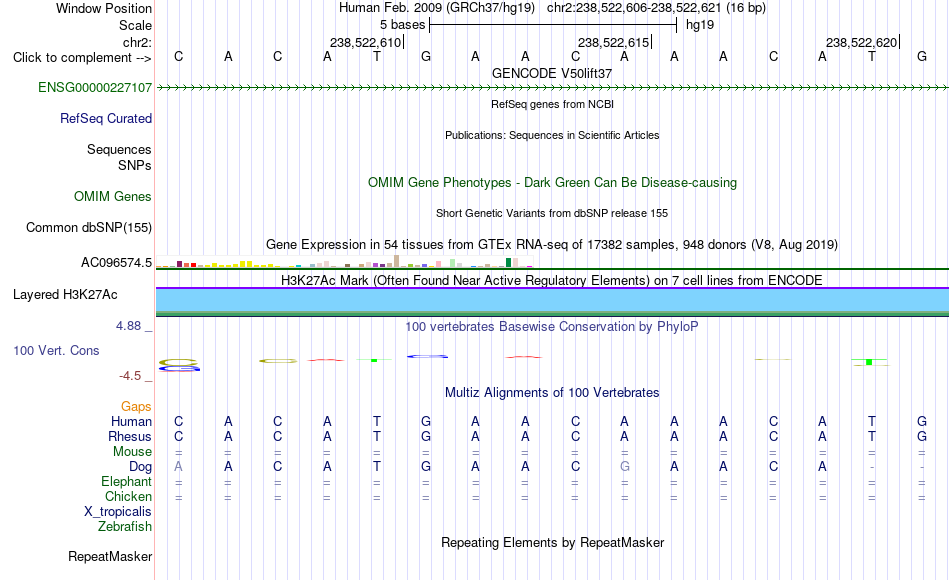Open the H3K27Ac Mark ENCODE title
The image size is (950, 580).
pos(552,281)
